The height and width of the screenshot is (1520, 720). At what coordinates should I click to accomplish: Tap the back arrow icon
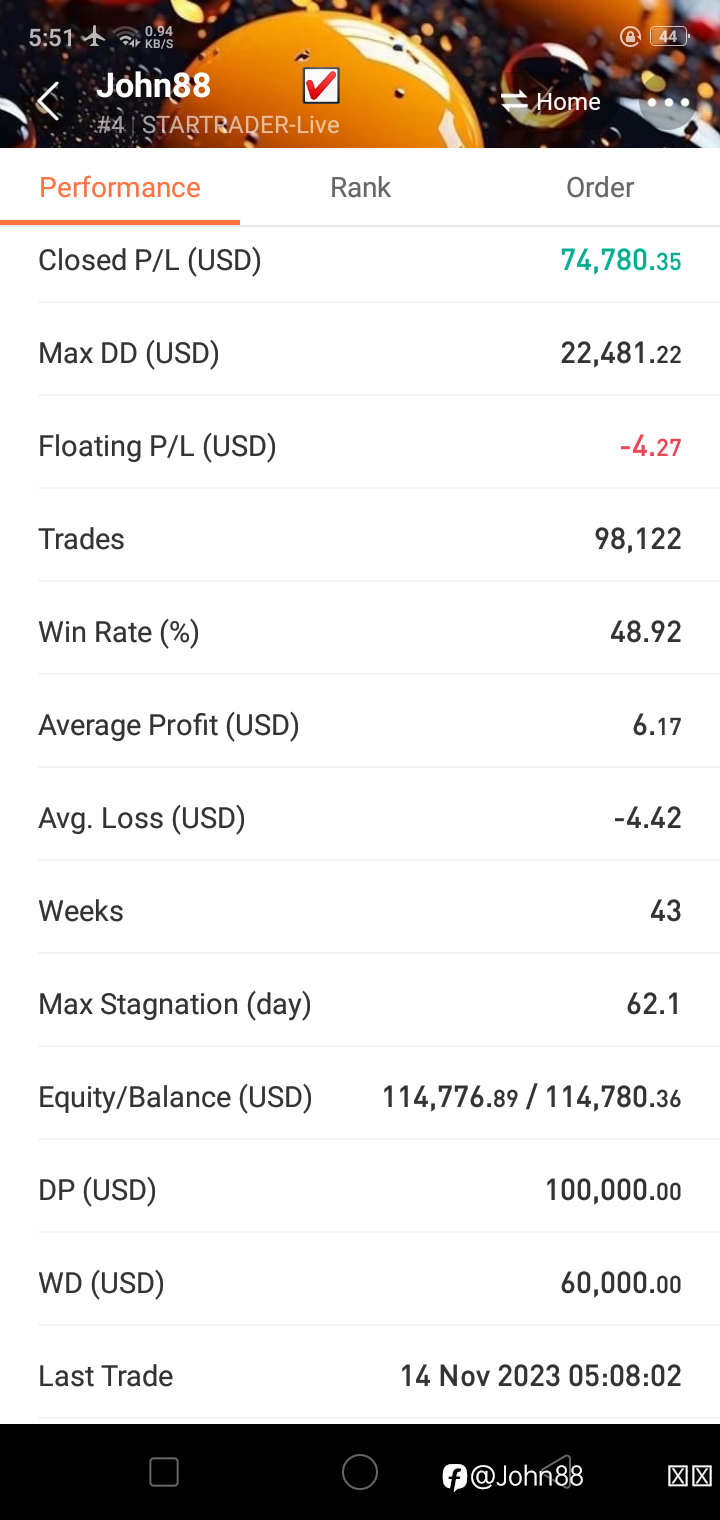(47, 101)
